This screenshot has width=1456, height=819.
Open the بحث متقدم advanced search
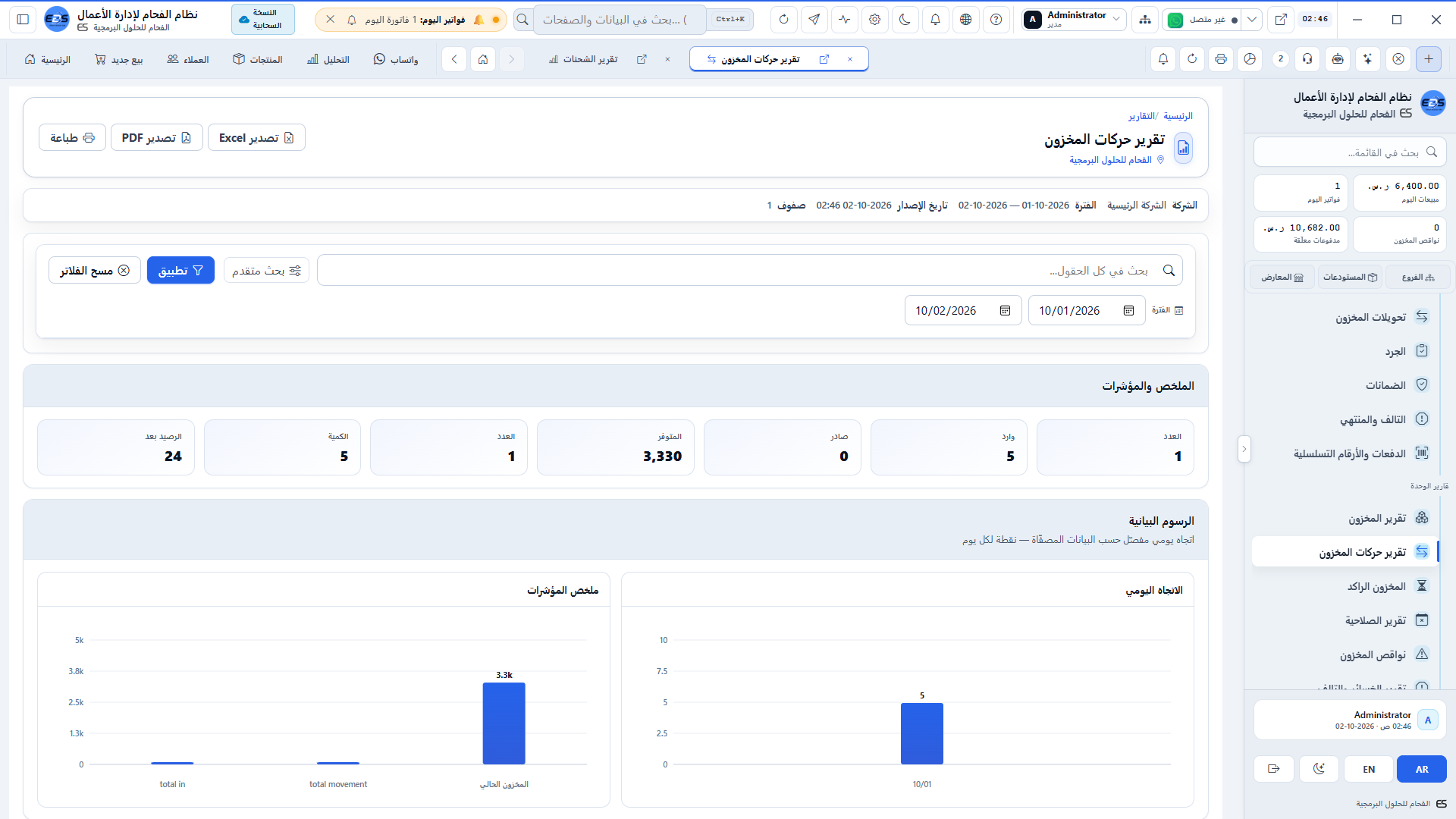(266, 270)
